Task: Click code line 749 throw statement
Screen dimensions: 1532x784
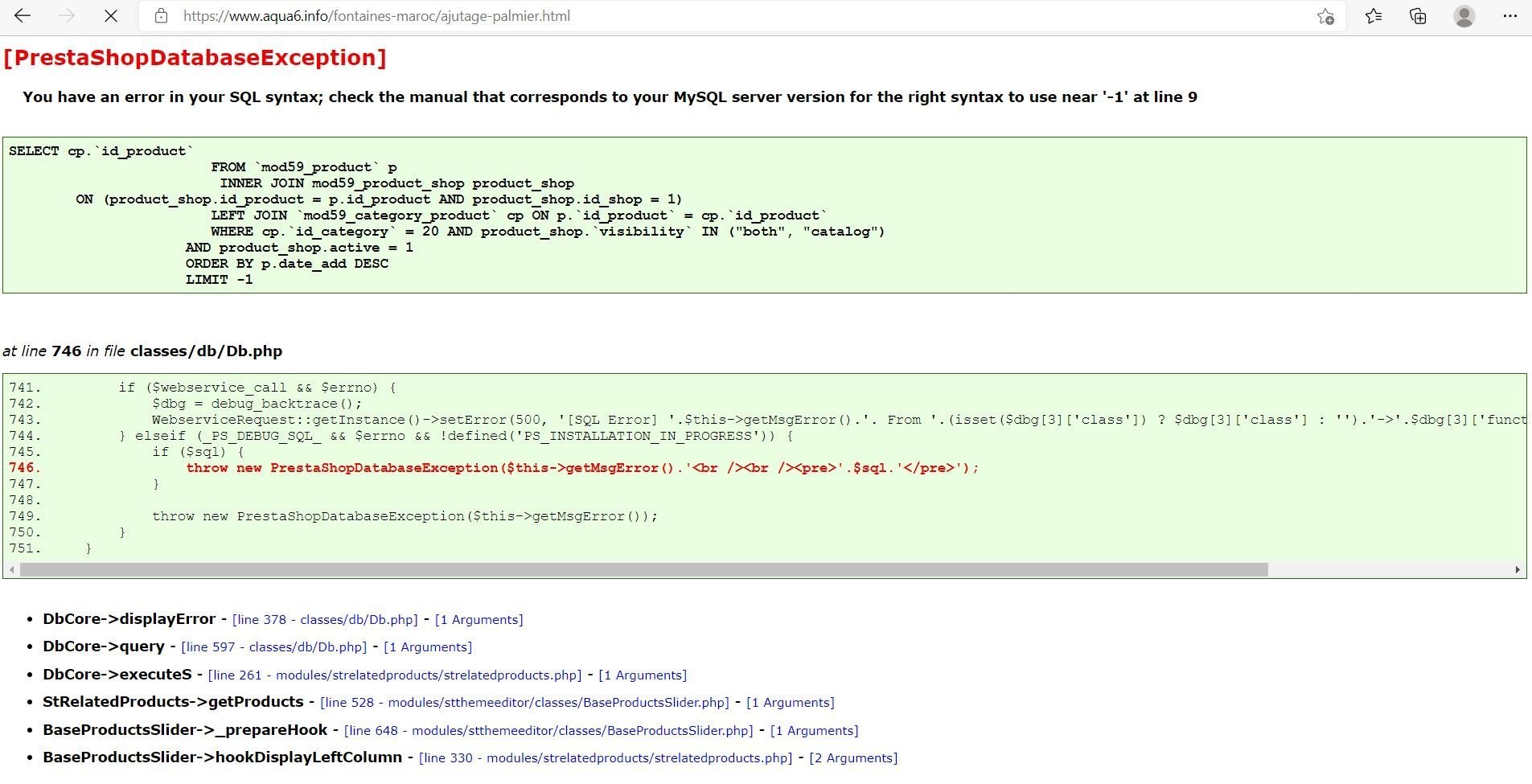Action: 405,516
